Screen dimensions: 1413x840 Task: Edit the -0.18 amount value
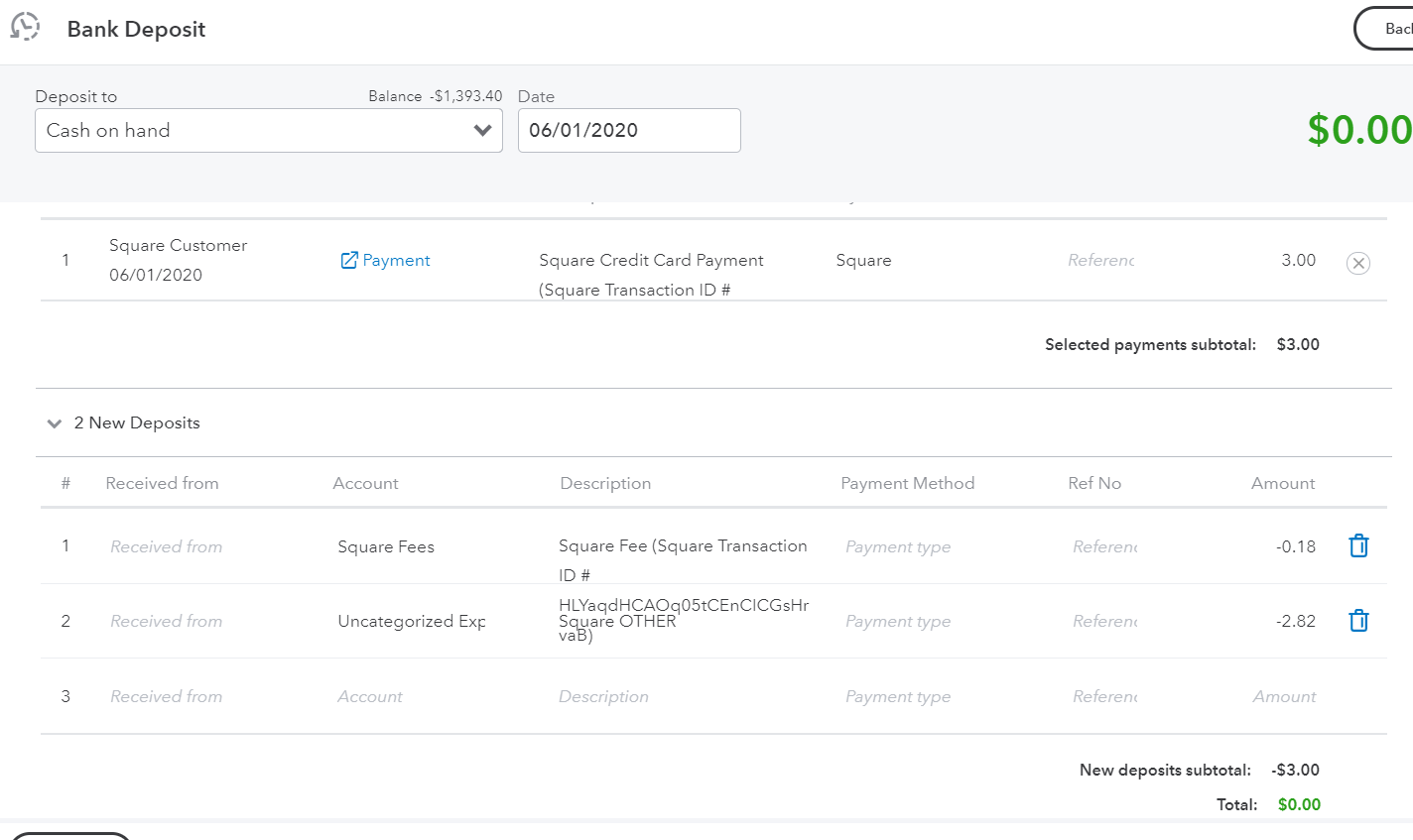pyautogui.click(x=1295, y=546)
